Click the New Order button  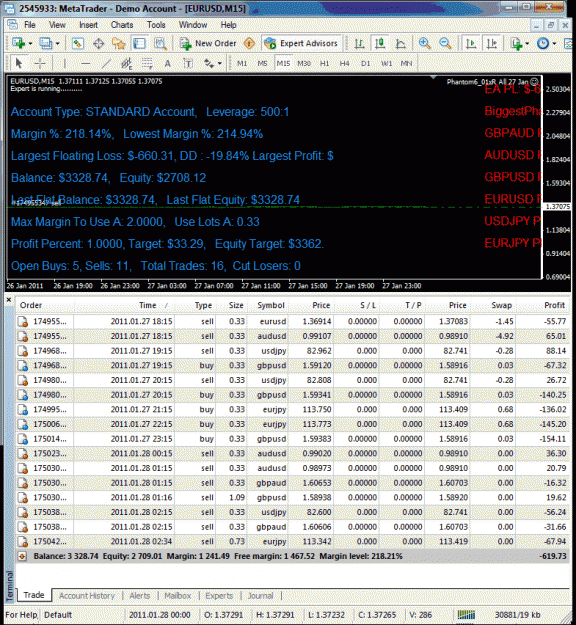208,43
